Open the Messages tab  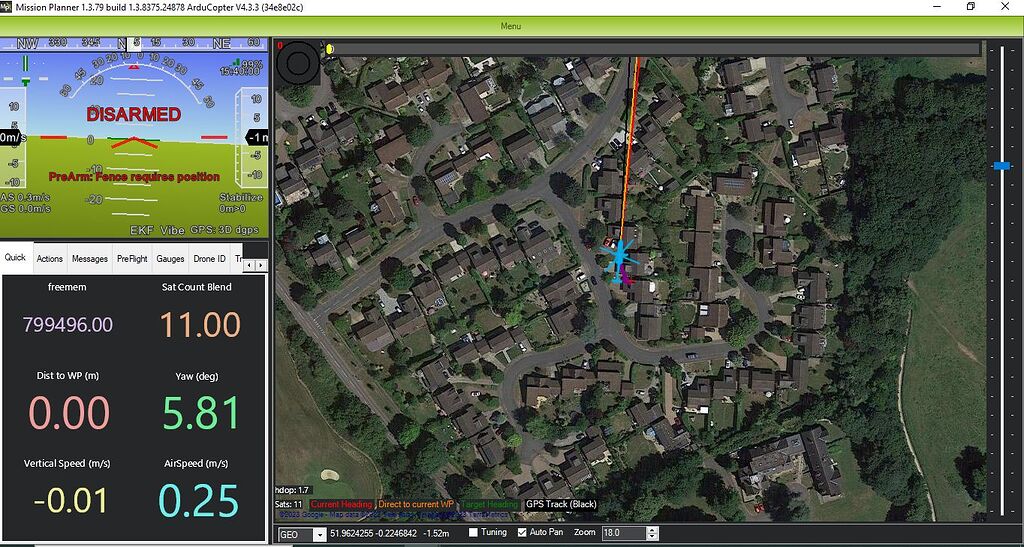[89, 258]
